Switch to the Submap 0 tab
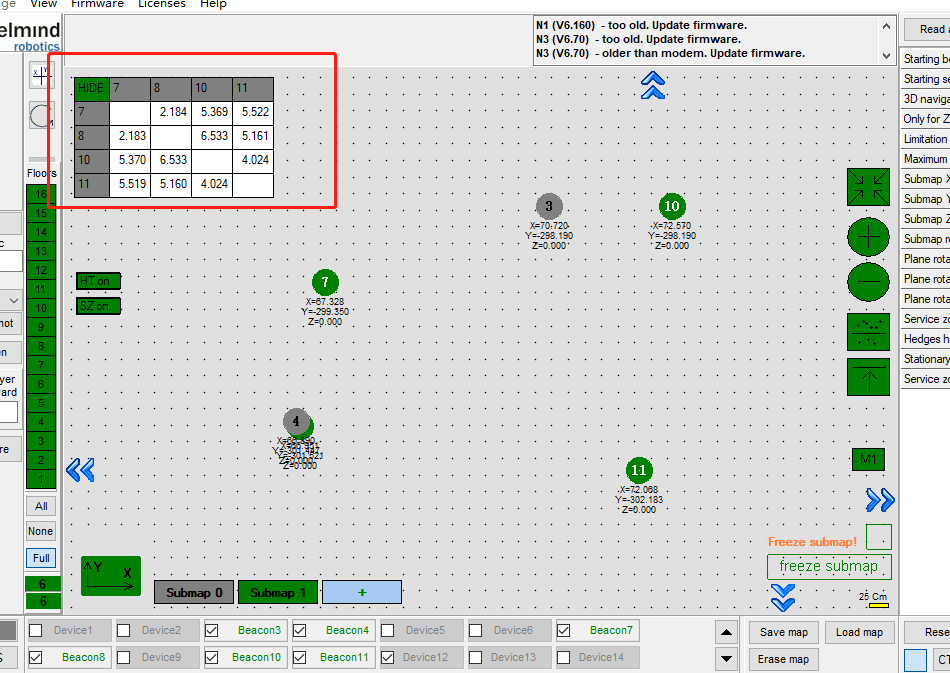 [x=194, y=592]
